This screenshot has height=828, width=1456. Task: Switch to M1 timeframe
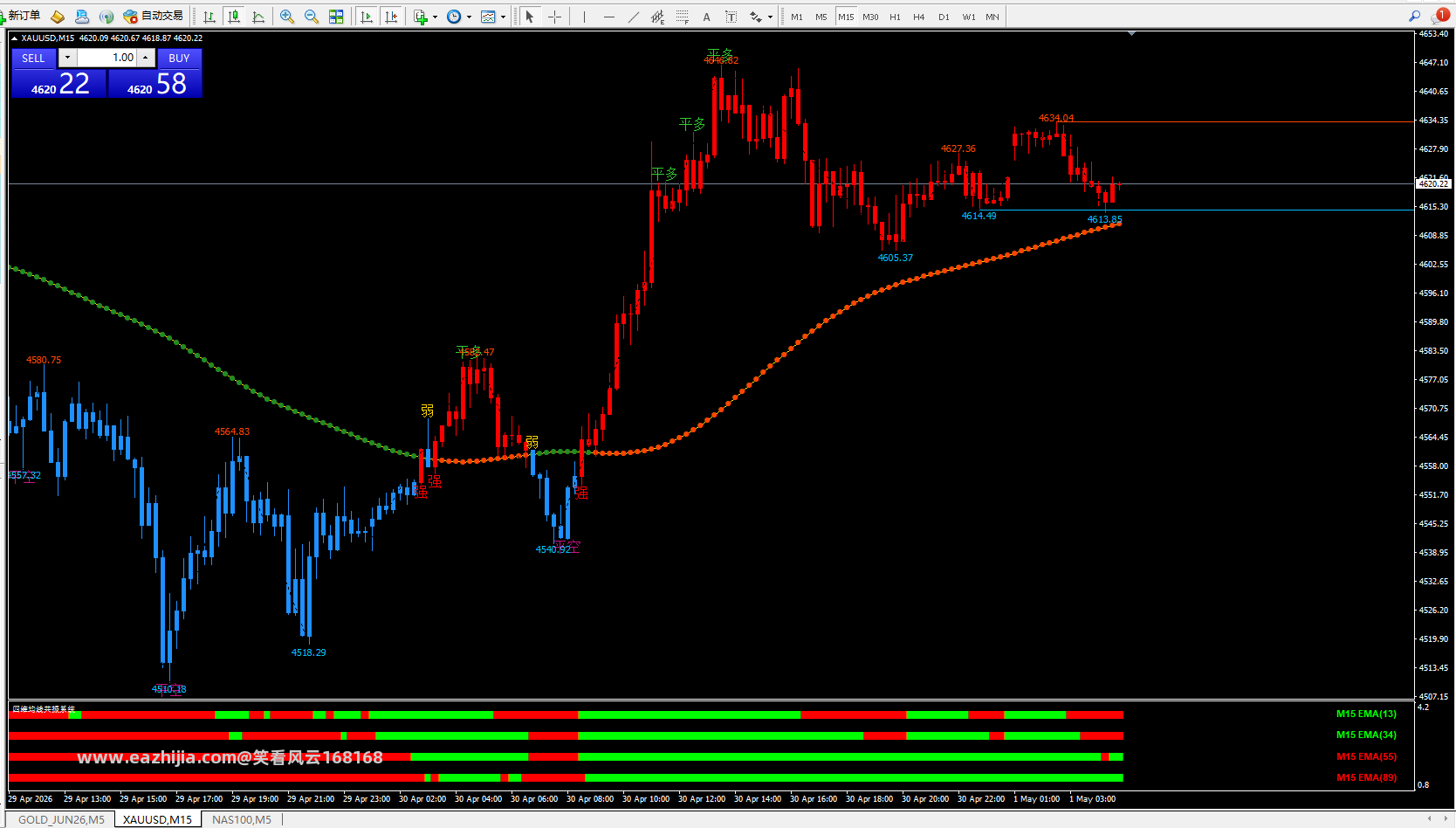pyautogui.click(x=797, y=17)
